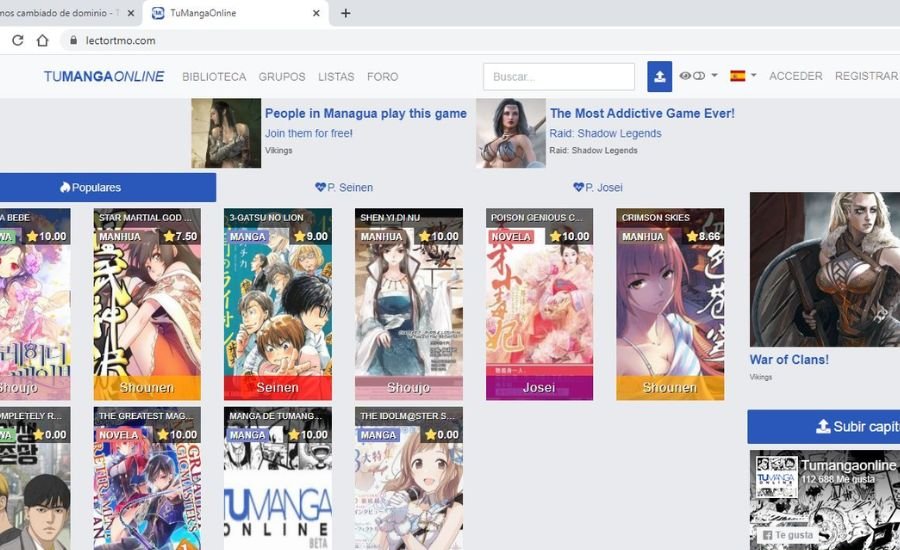Open the LISTAS menu
The height and width of the screenshot is (550, 900).
[x=336, y=76]
